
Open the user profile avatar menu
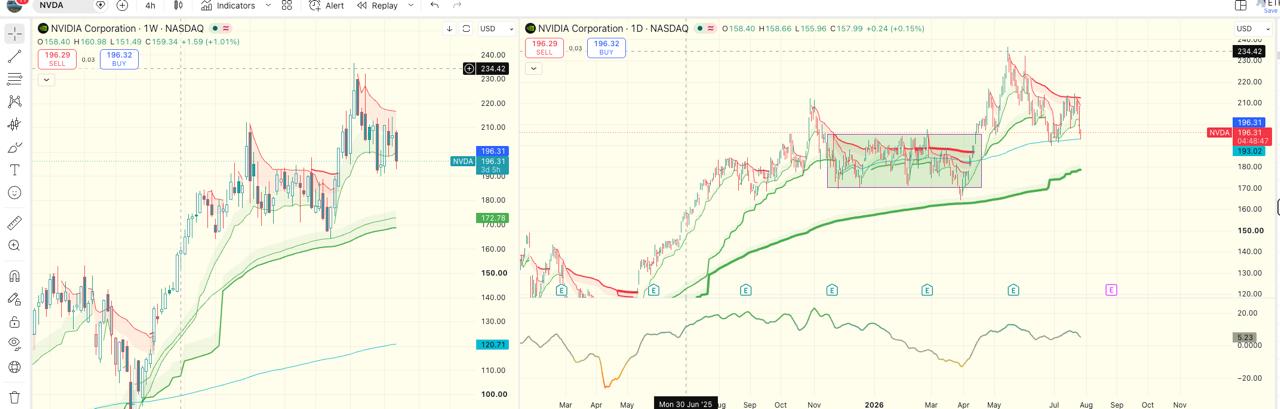point(14,5)
